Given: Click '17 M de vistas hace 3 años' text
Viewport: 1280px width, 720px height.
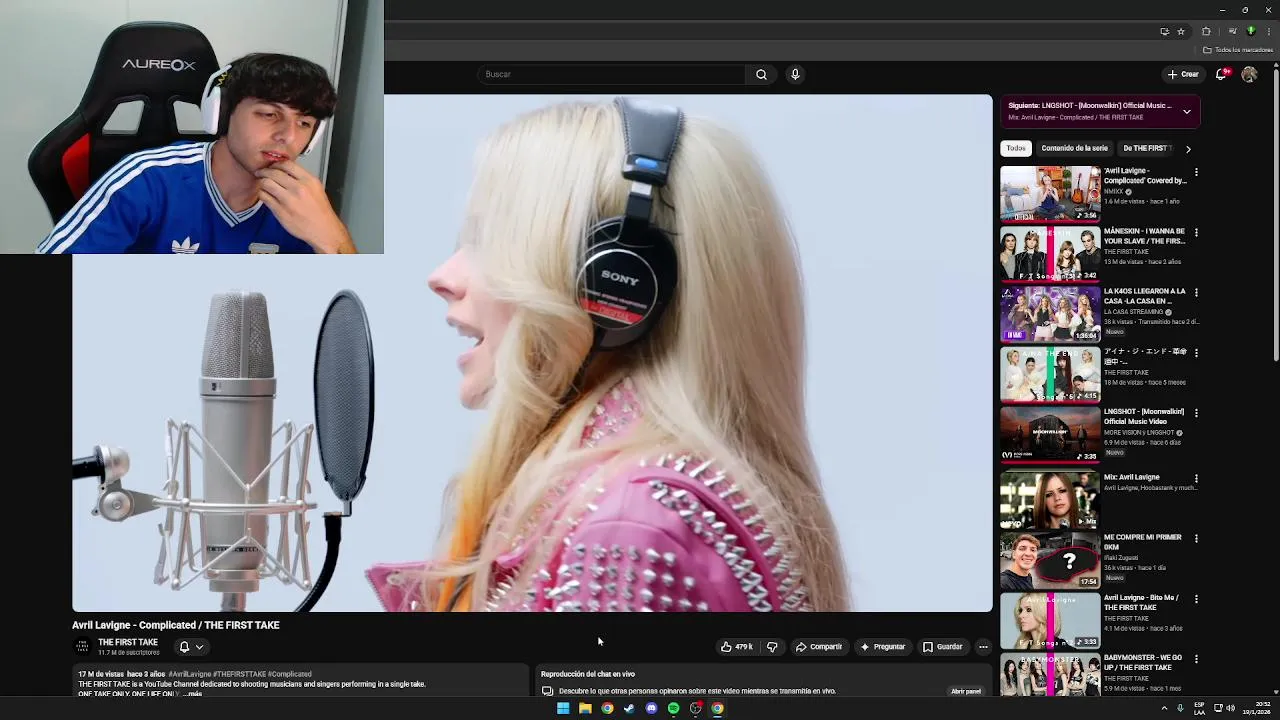Looking at the screenshot, I should 122,674.
